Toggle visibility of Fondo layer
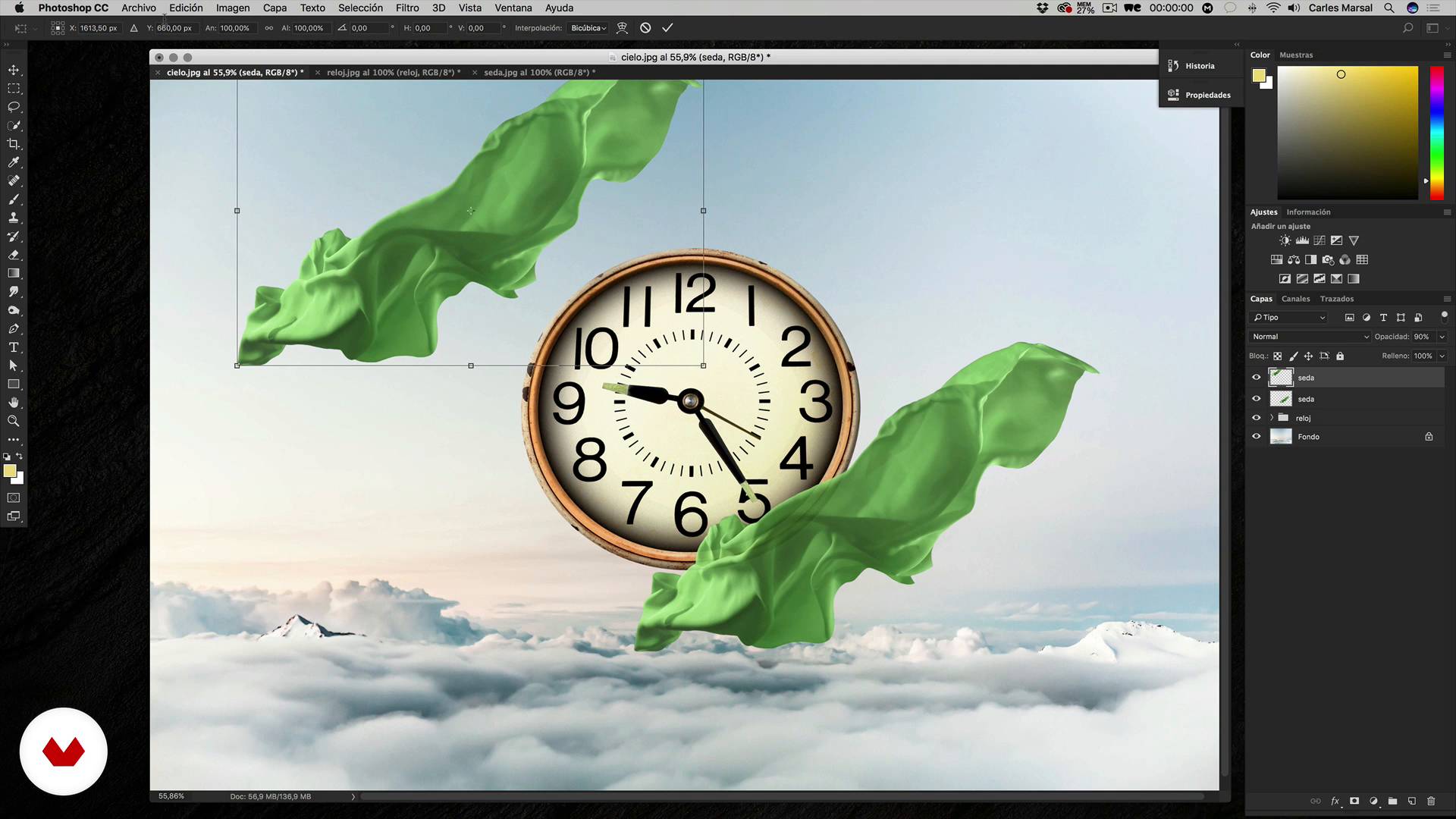 pos(1257,436)
